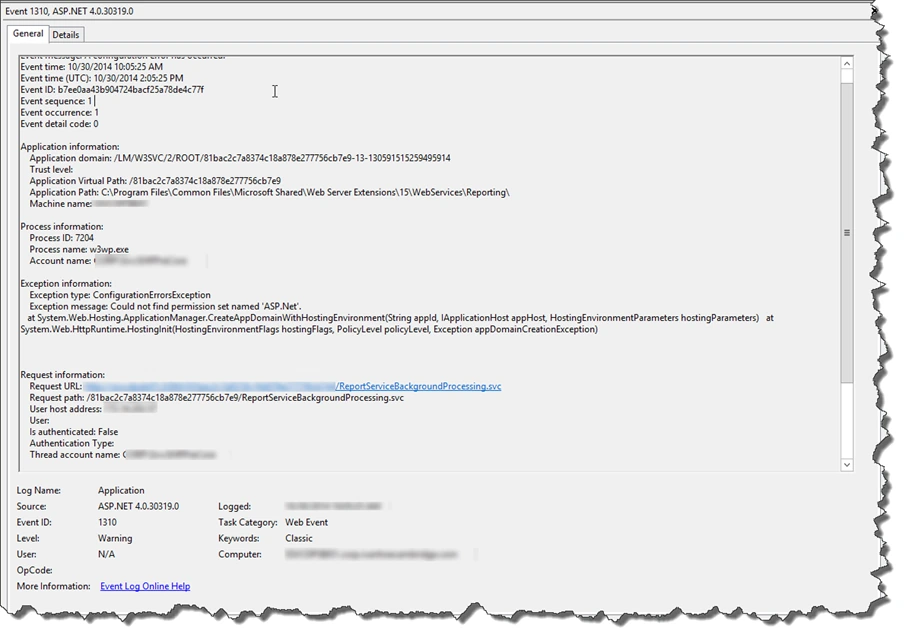906x638 pixels.
Task: Click the Log Name value Application
Action: 121,490
